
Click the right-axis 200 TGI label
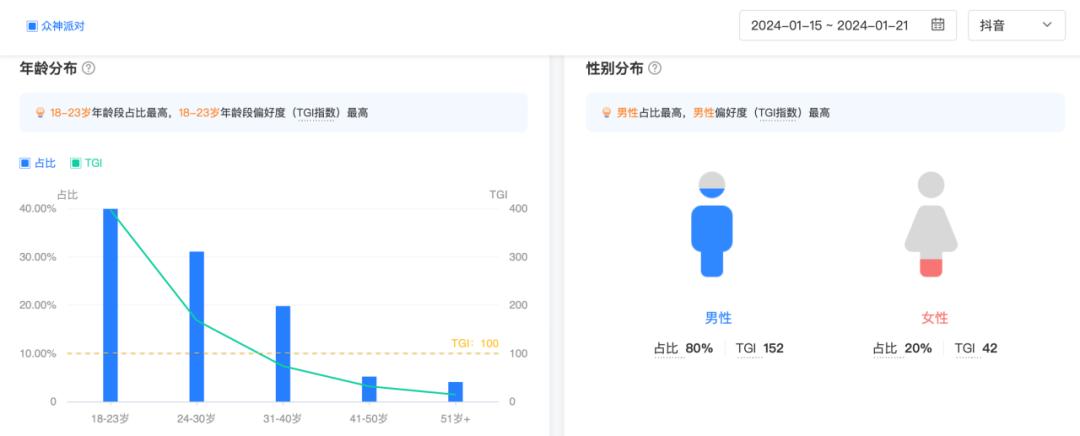point(518,305)
